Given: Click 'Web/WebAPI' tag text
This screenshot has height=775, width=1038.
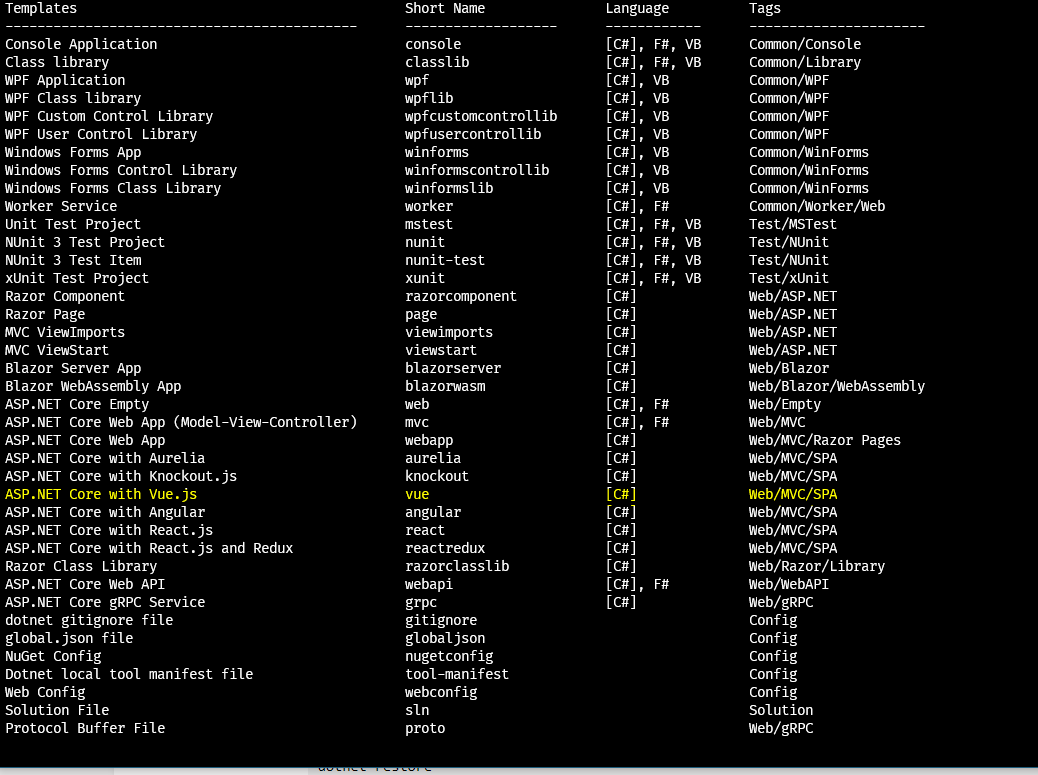Looking at the screenshot, I should [789, 584].
